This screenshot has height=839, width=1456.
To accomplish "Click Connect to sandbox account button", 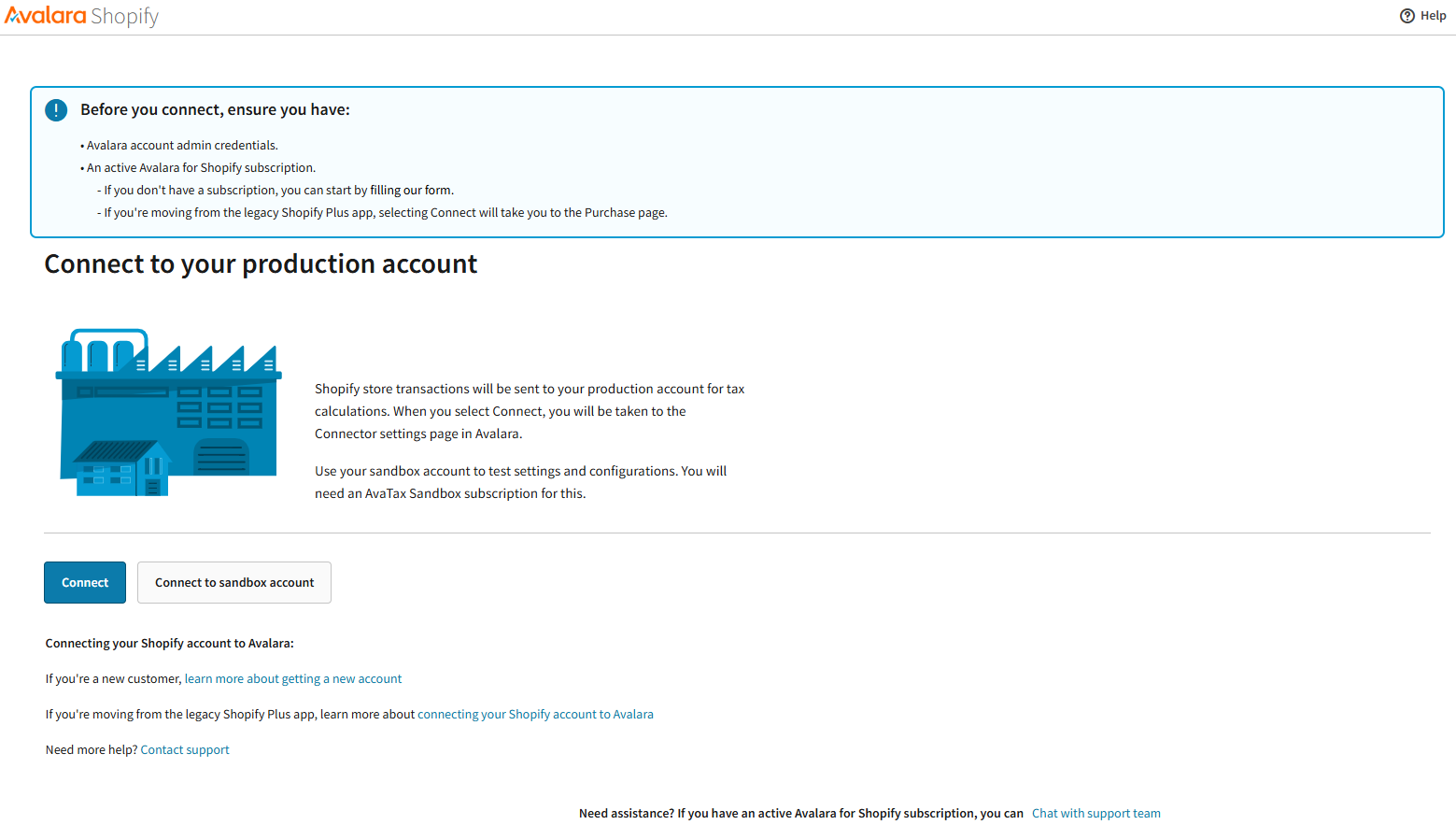I will tap(234, 582).
